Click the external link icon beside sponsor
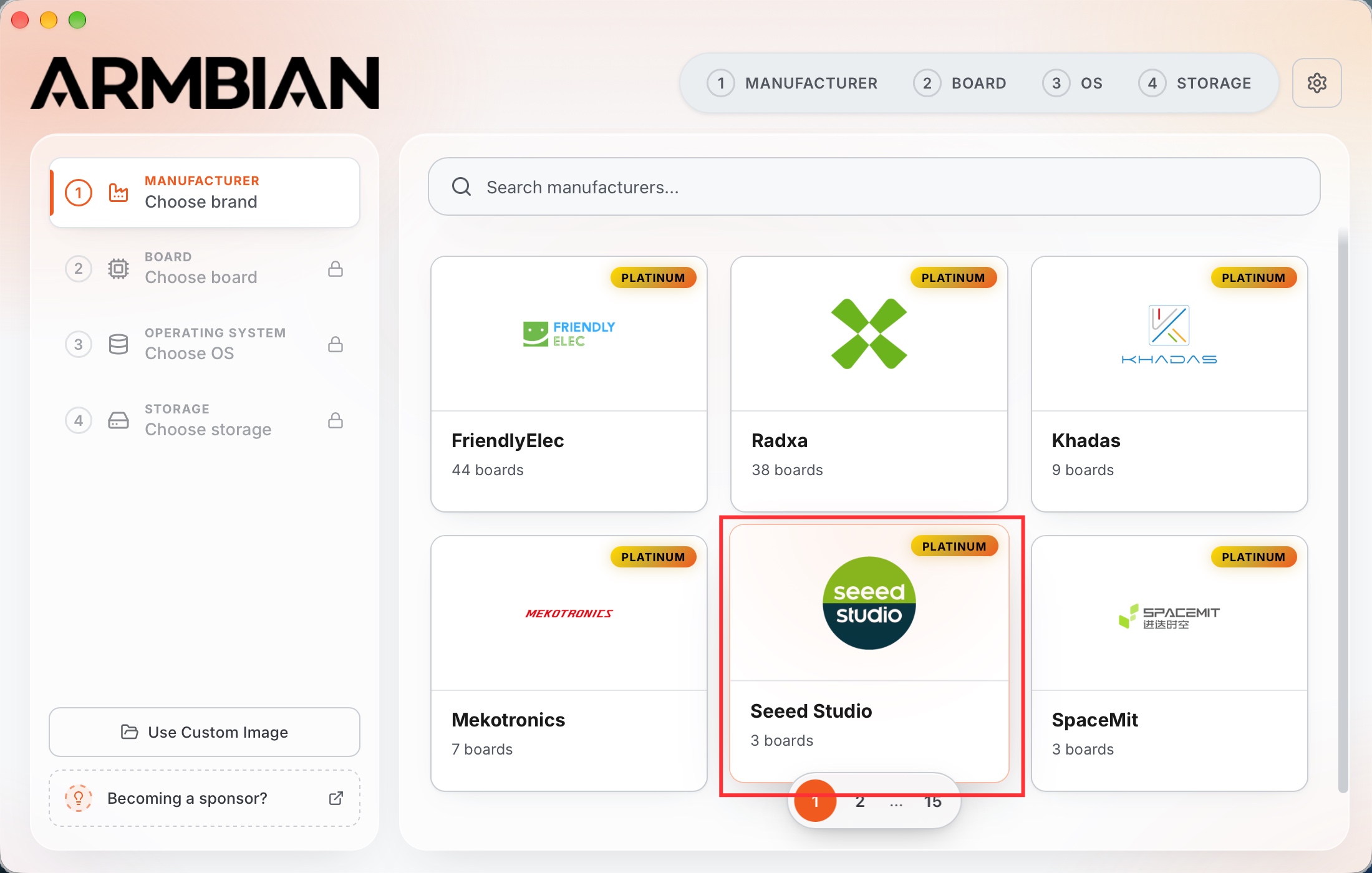Viewport: 1372px width, 873px height. [336, 798]
